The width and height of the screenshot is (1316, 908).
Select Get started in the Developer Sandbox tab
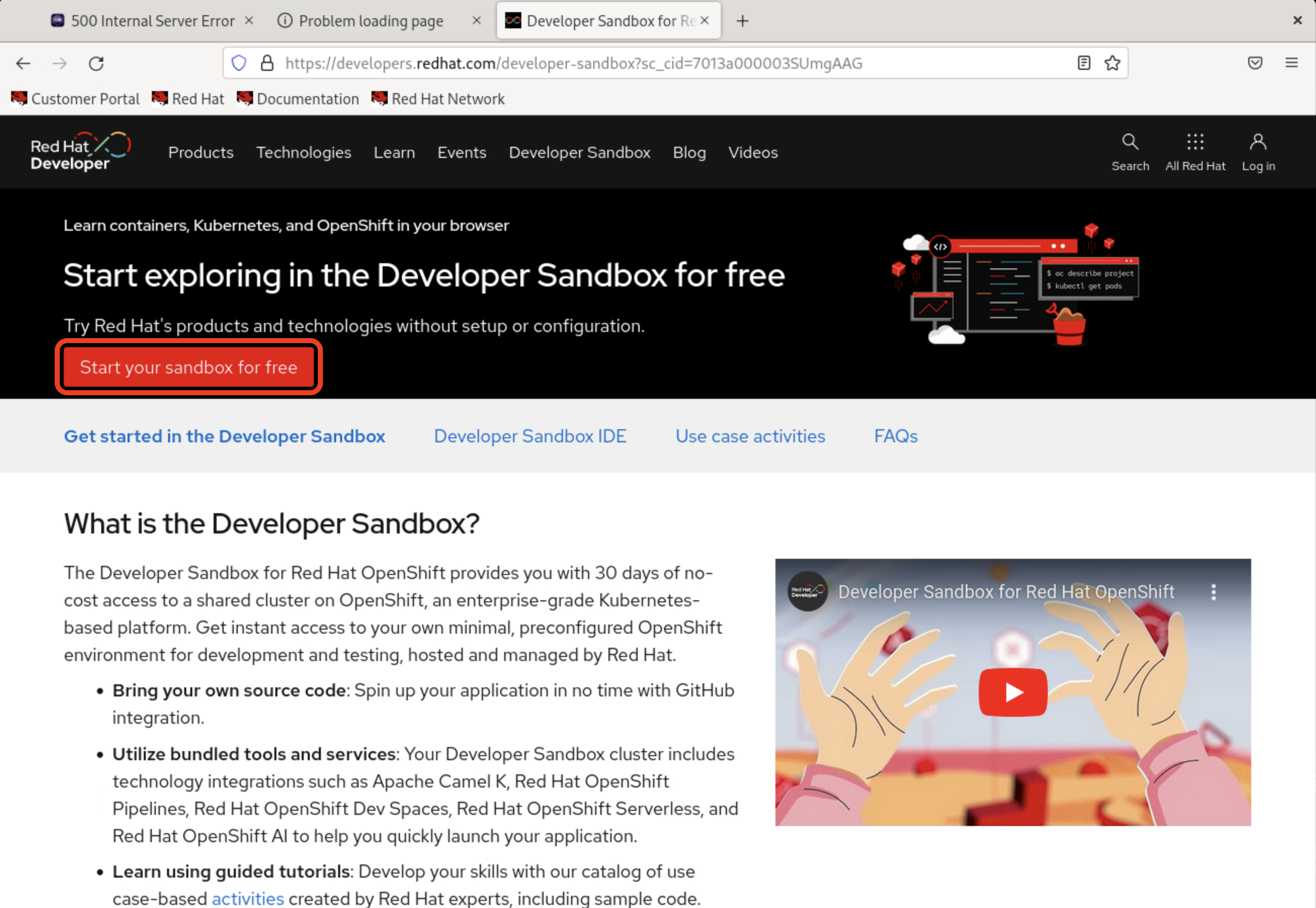[x=224, y=436]
